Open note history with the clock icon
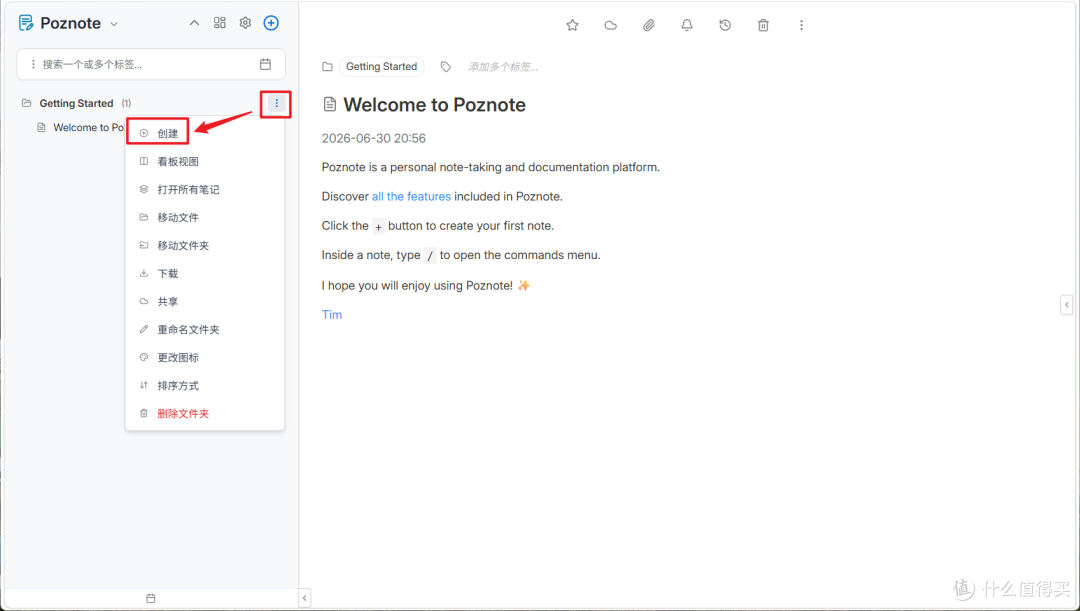The width and height of the screenshot is (1080, 611). coord(725,25)
